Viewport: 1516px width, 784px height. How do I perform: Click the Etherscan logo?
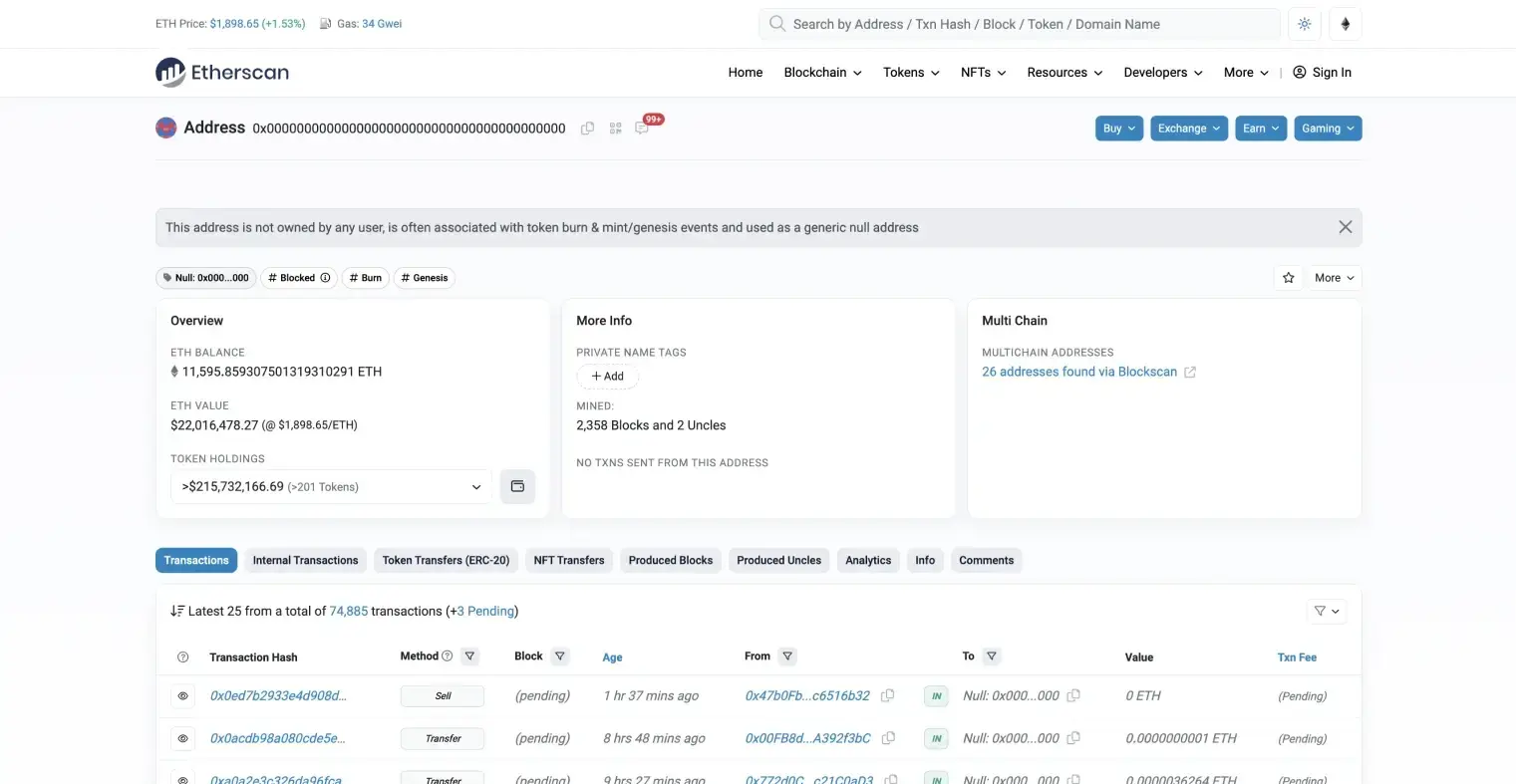(222, 72)
